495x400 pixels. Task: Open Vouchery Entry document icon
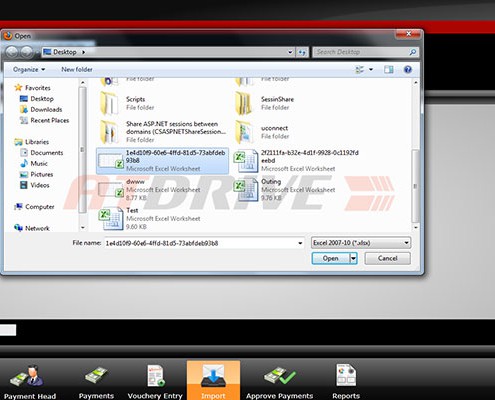(156, 376)
